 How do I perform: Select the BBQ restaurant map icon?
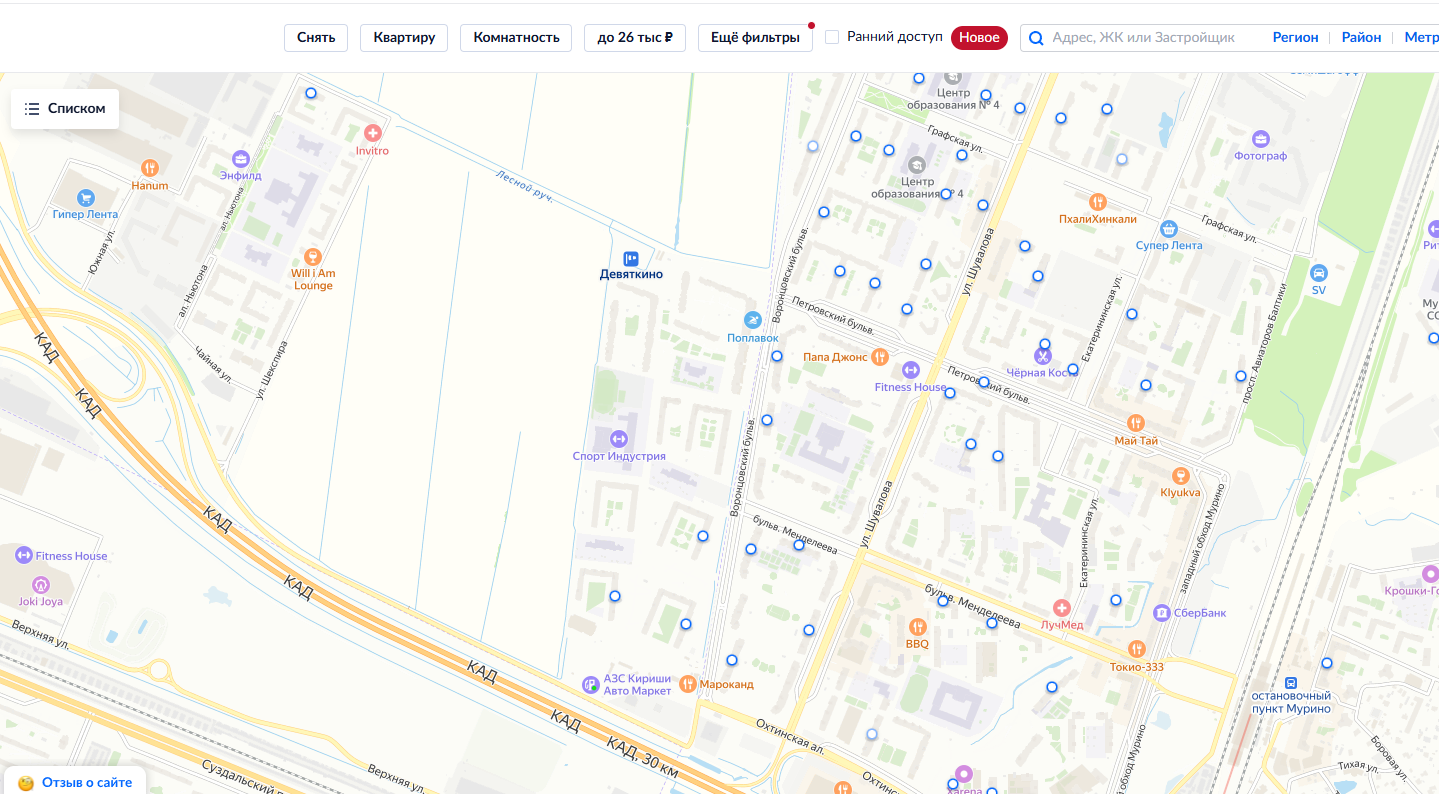(918, 627)
